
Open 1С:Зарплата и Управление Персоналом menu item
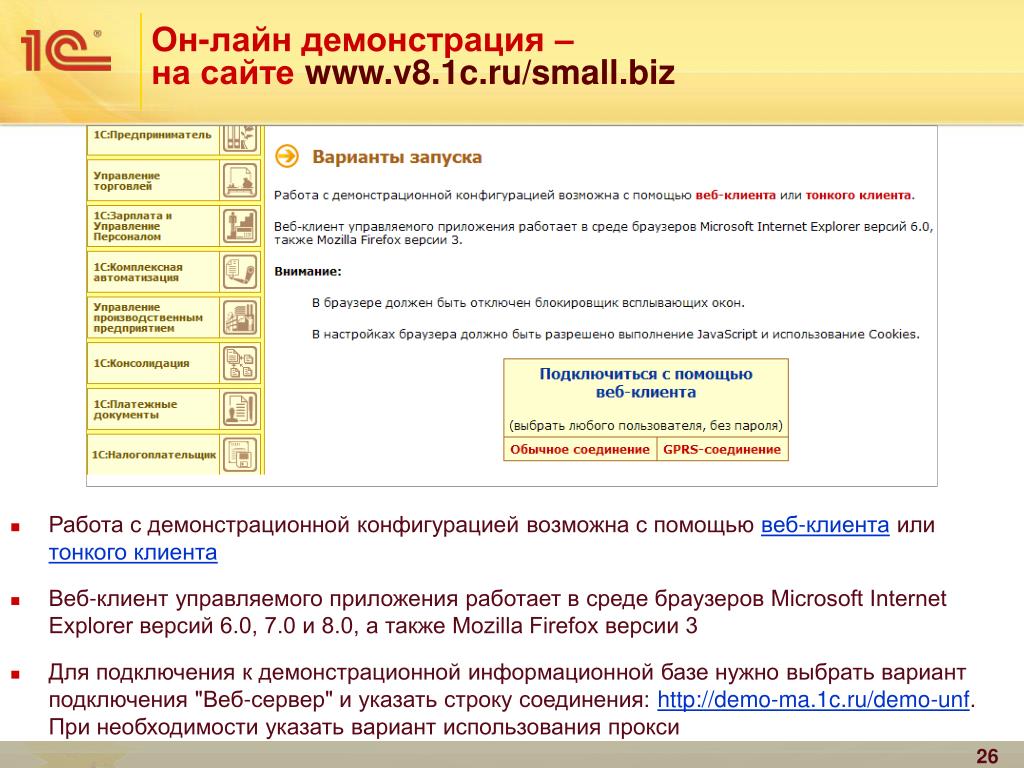click(133, 226)
